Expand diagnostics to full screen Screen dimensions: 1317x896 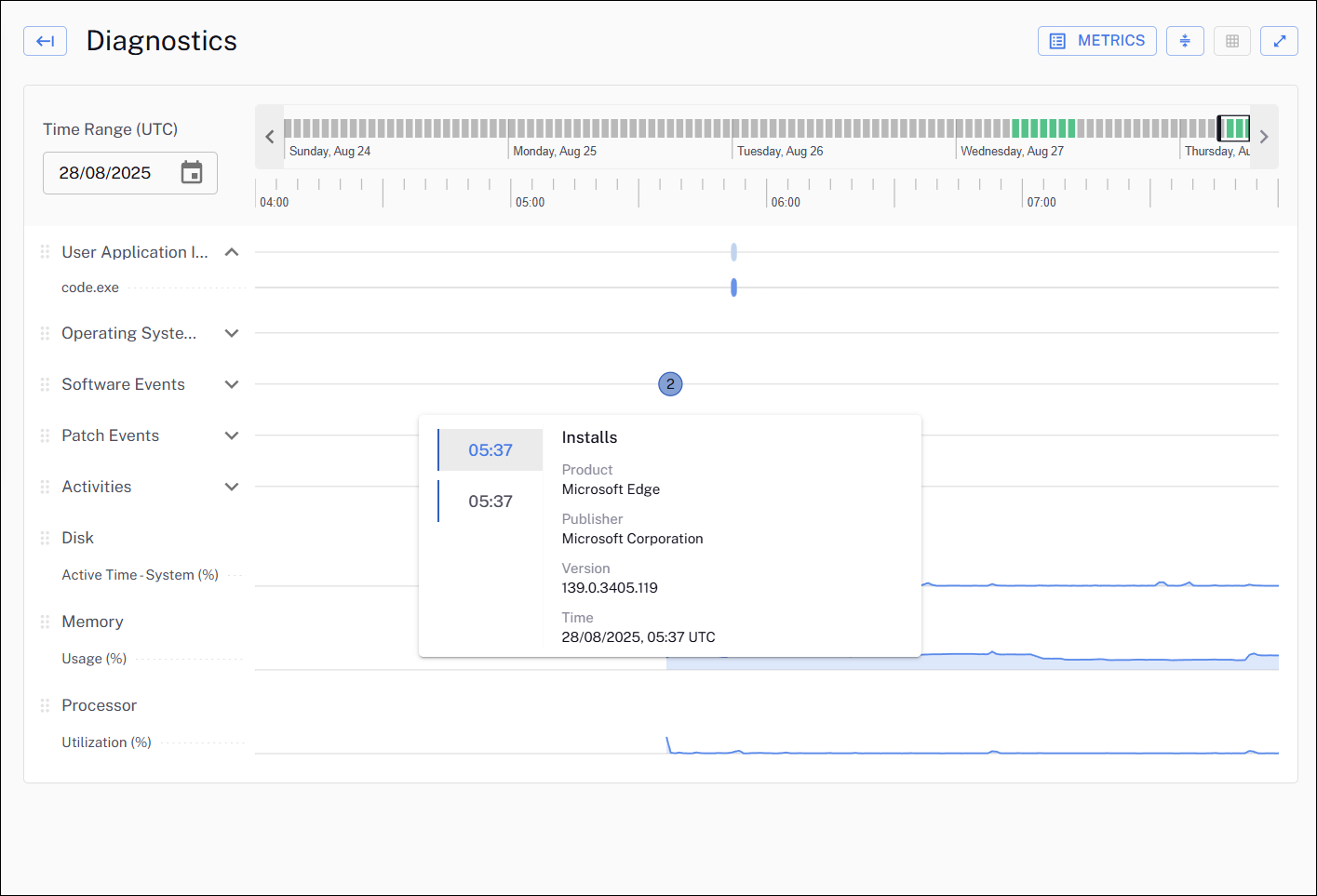(1279, 41)
